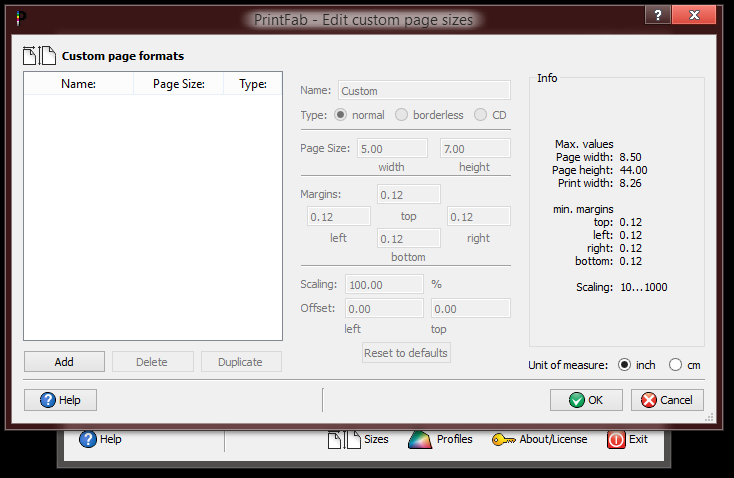Image resolution: width=734 pixels, height=478 pixels.
Task: Click the page height field 7.00
Action: pos(475,148)
